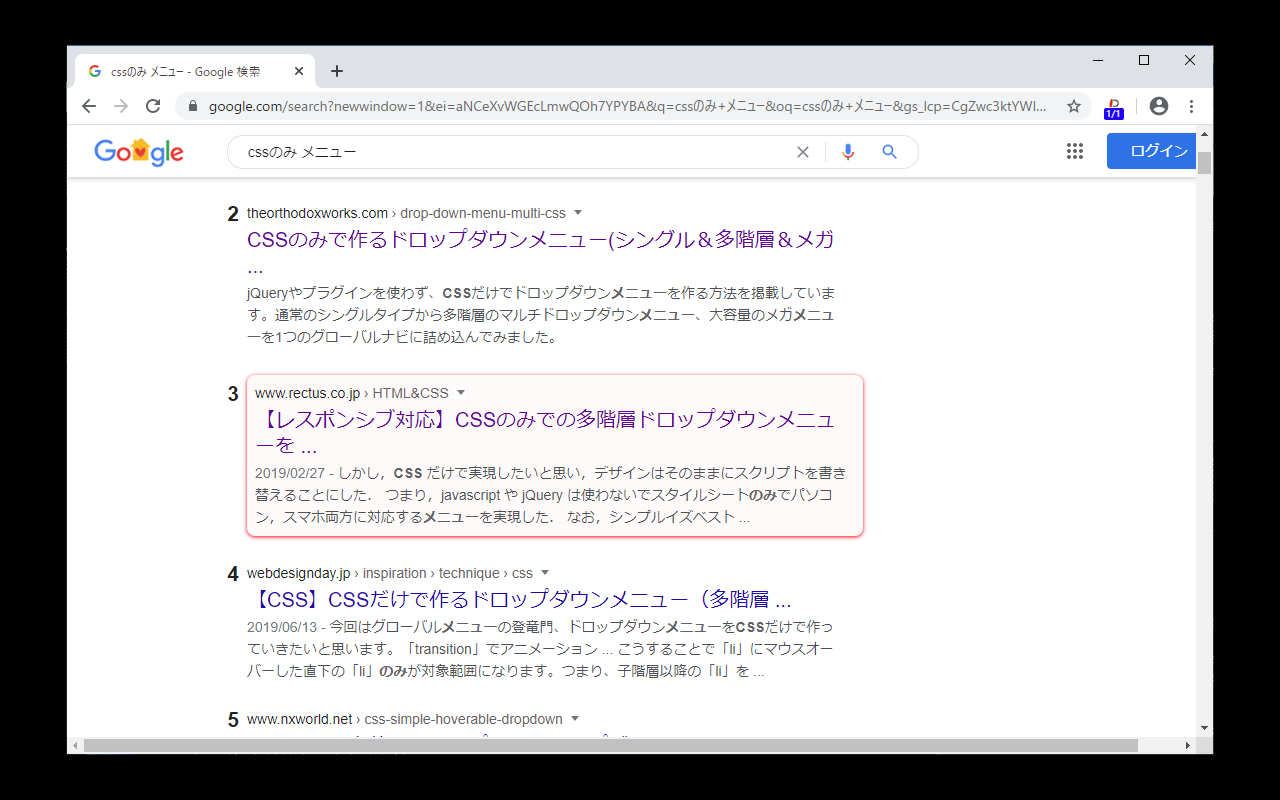Bookmark this page with the star

pyautogui.click(x=1074, y=106)
